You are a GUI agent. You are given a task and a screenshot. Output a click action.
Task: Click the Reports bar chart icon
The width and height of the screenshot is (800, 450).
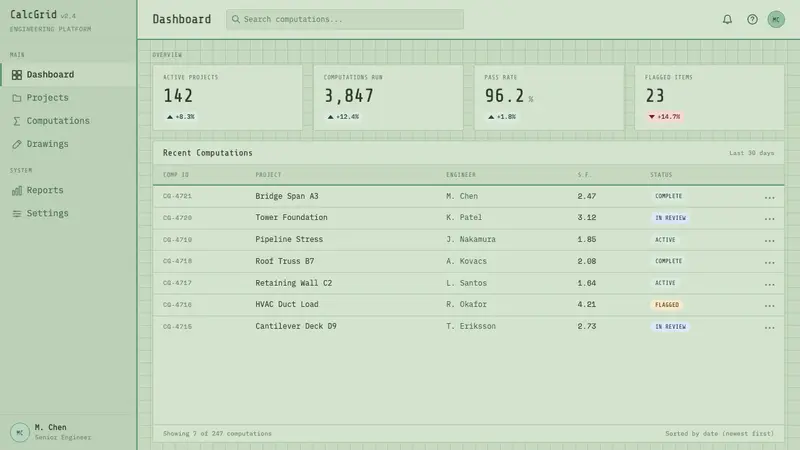[x=17, y=190]
